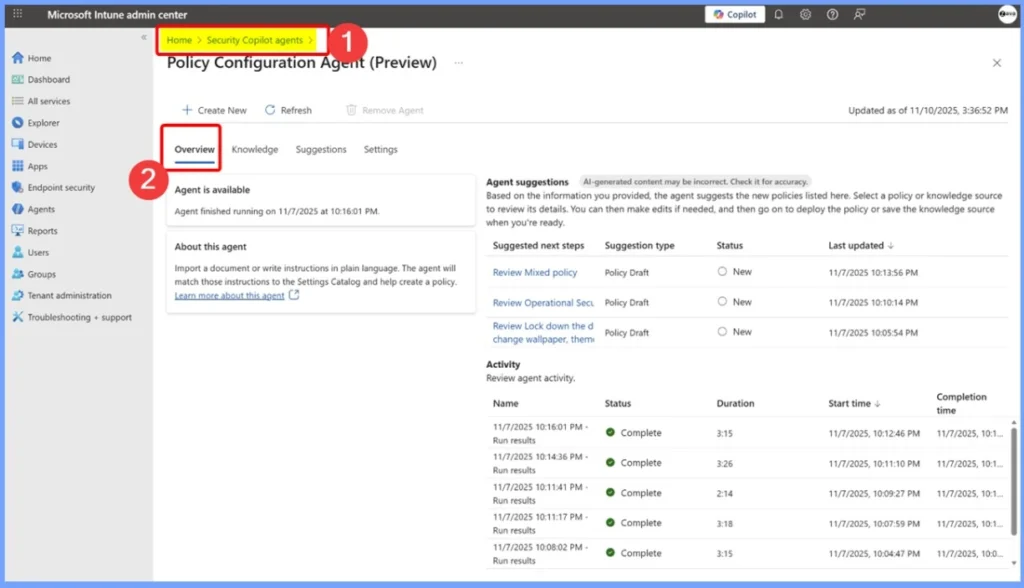Image resolution: width=1024 pixels, height=588 pixels.
Task: Open the Agents section
Action: click(40, 209)
